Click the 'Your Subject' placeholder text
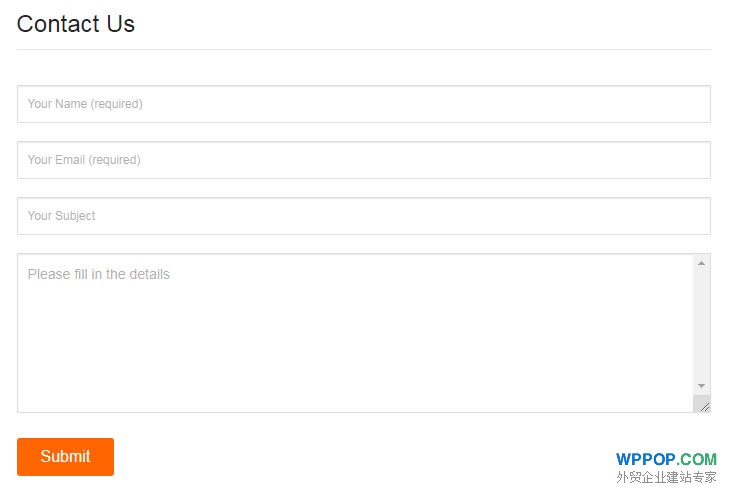Screen dimensions: 730x495 pos(61,216)
